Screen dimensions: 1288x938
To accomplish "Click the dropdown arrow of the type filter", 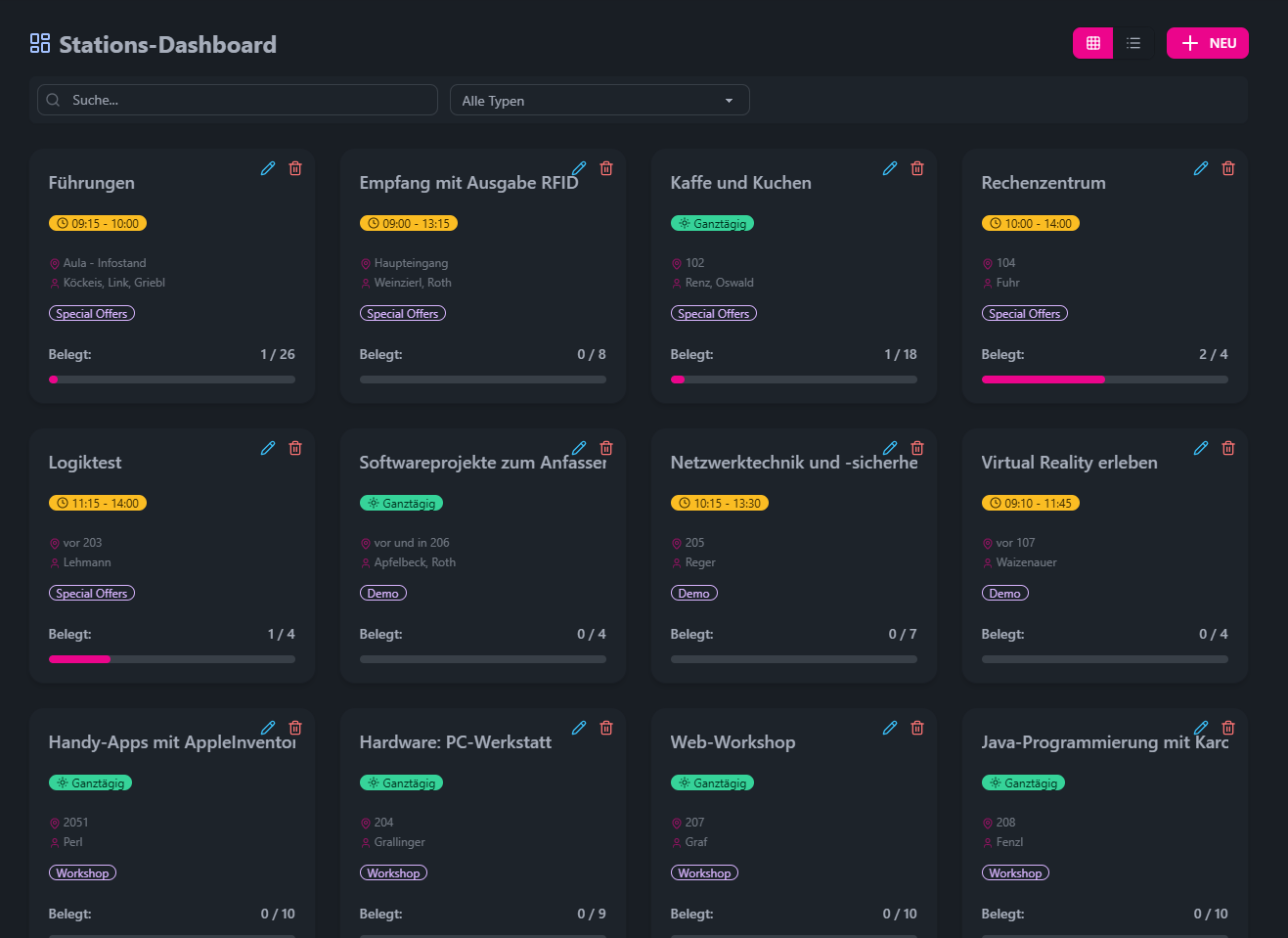I will [729, 101].
